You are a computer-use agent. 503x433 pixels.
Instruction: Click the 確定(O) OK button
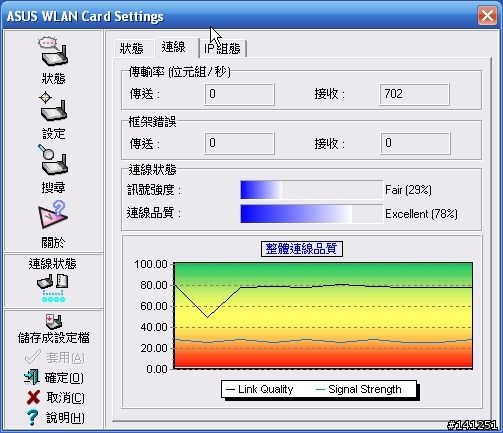(x=54, y=377)
